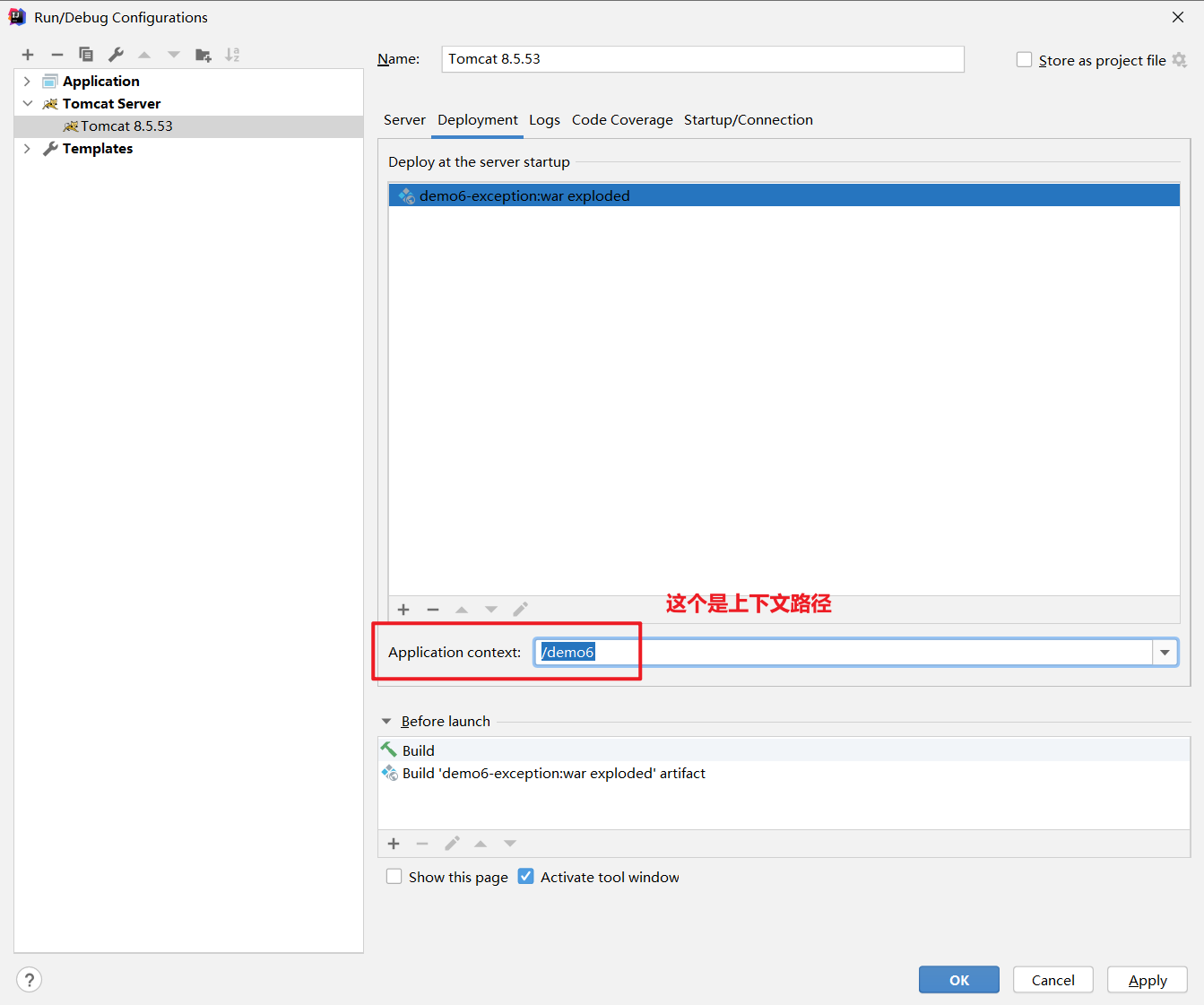Click the Application context text field
Screen dimensions: 1204x1005
(844, 652)
